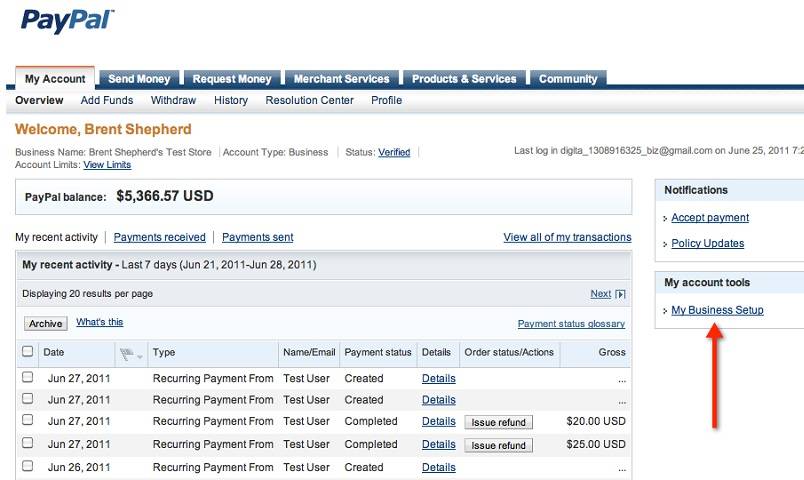
Task: Open Details for second Jun 27 Created payment
Action: (x=438, y=399)
